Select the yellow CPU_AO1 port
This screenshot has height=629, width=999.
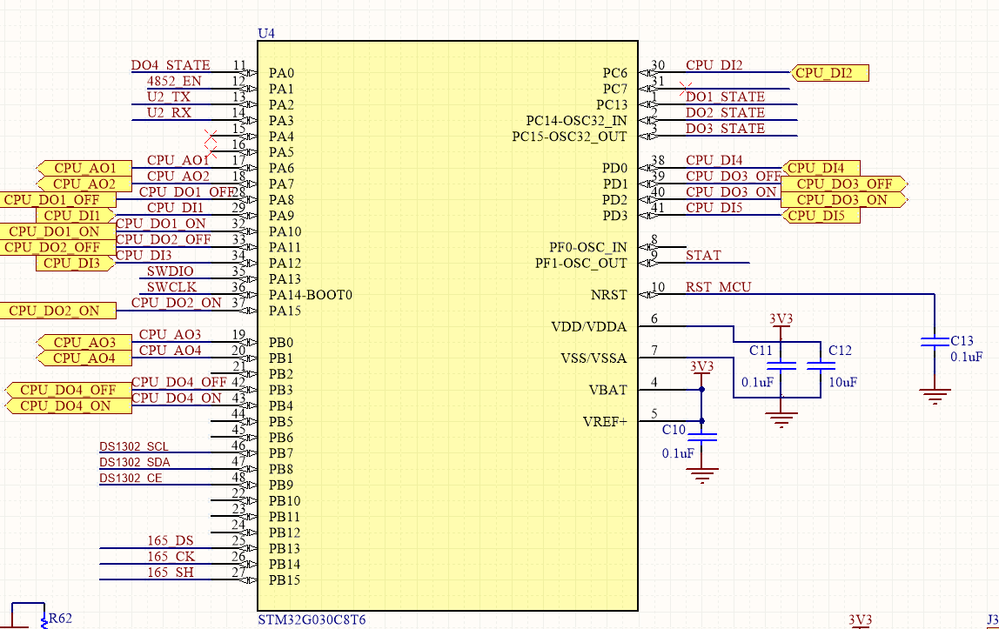pos(85,168)
